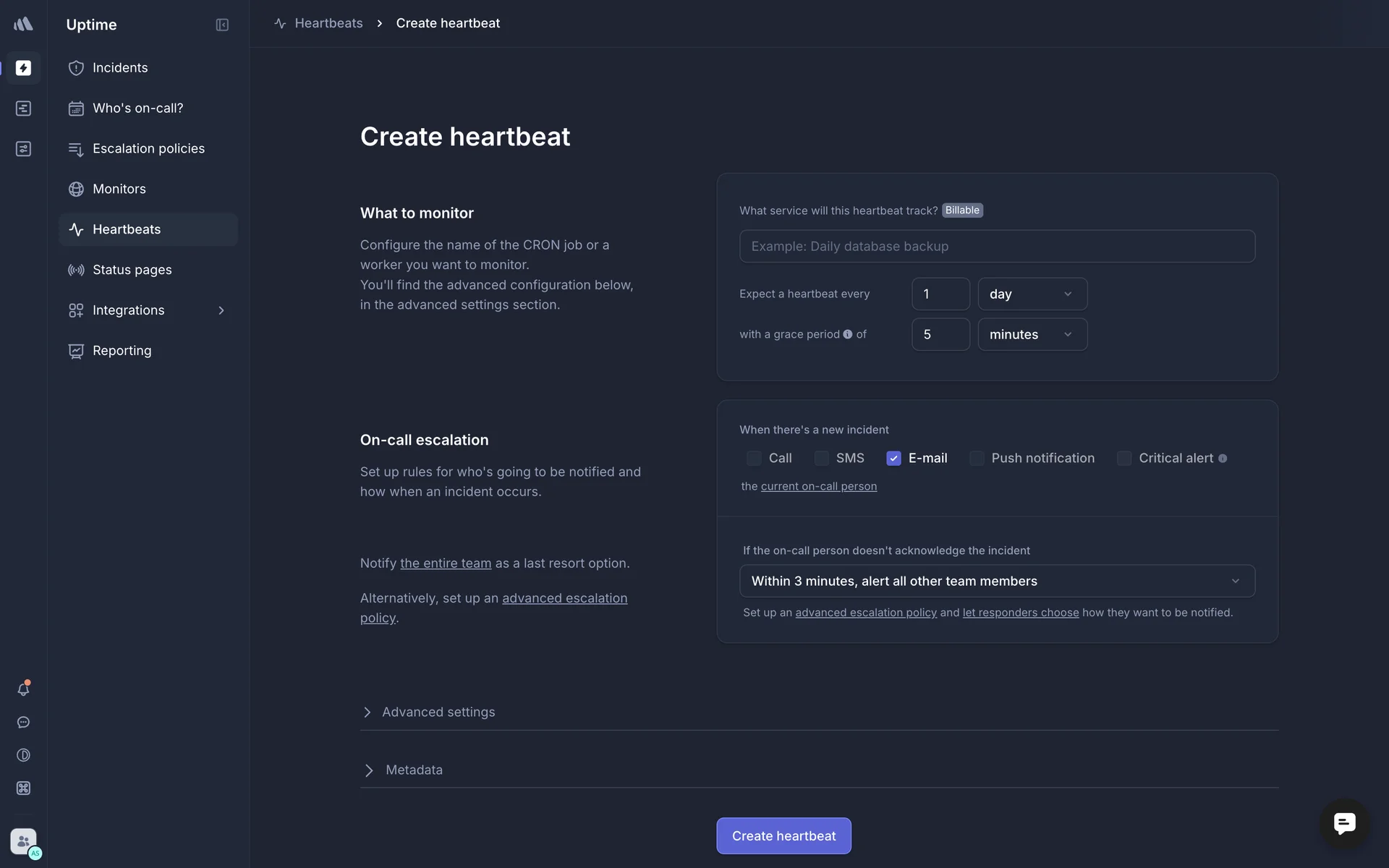Viewport: 1389px width, 868px height.
Task: Open Status pages in the sidebar
Action: point(132,270)
